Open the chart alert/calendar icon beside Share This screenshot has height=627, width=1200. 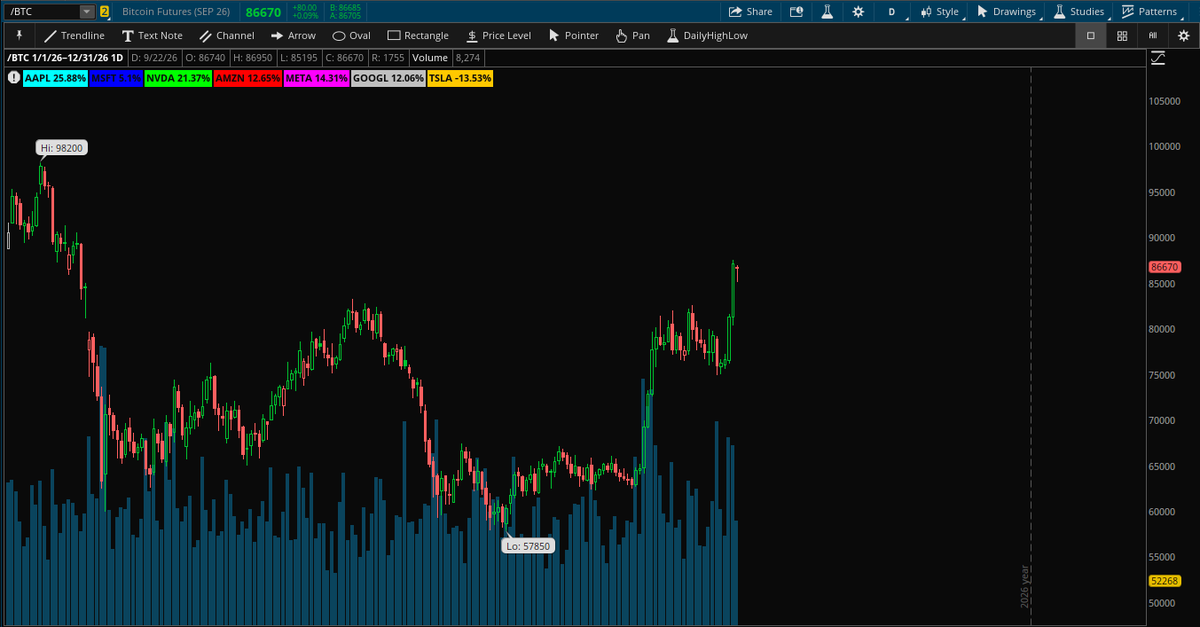point(796,11)
